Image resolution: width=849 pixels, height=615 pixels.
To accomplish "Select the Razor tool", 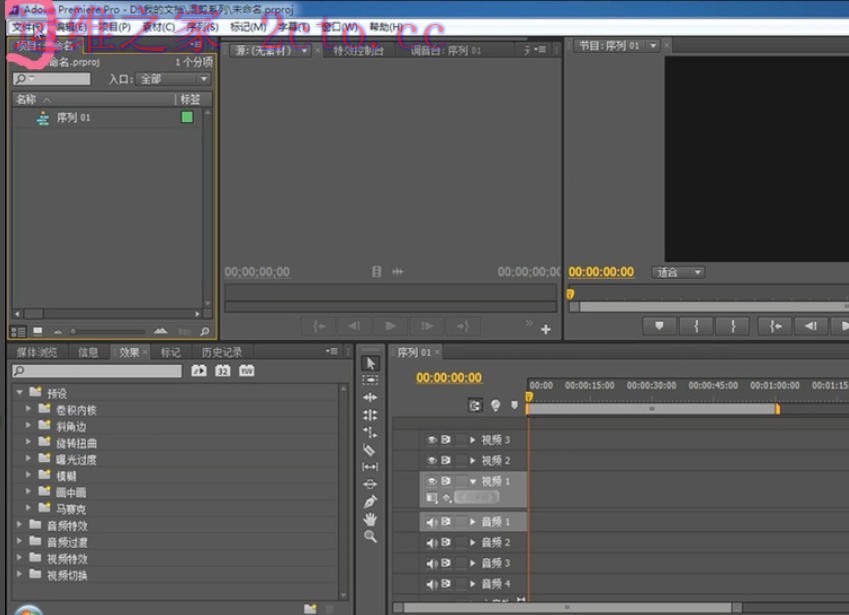I will (x=370, y=449).
